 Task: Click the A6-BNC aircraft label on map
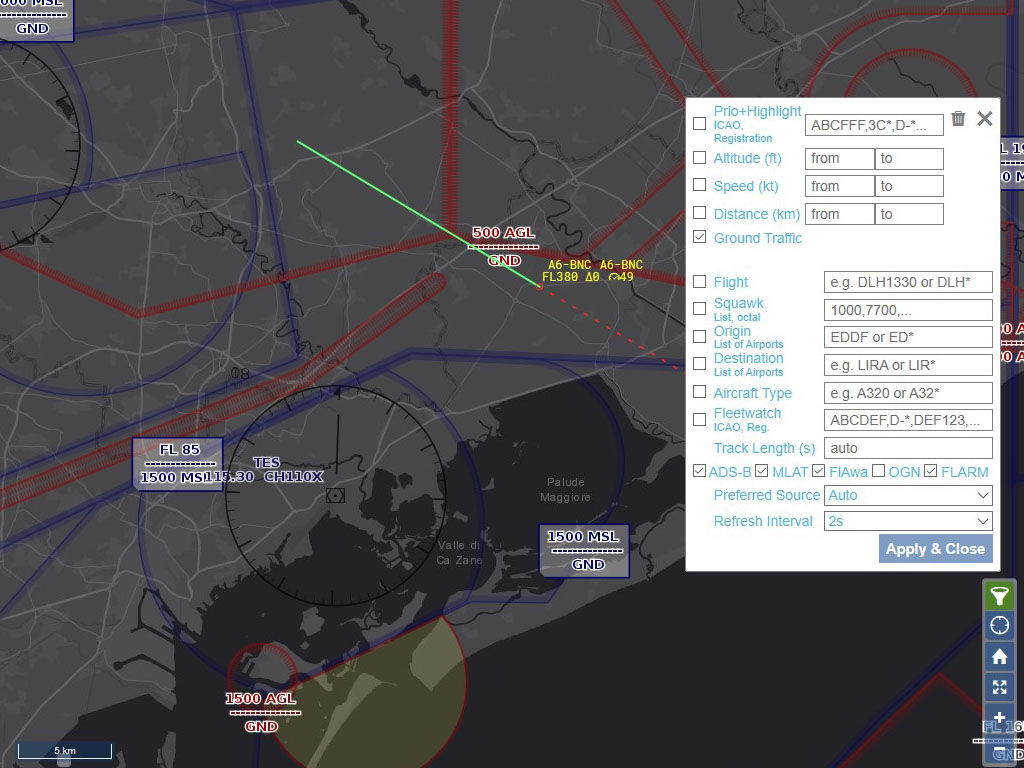coord(593,270)
